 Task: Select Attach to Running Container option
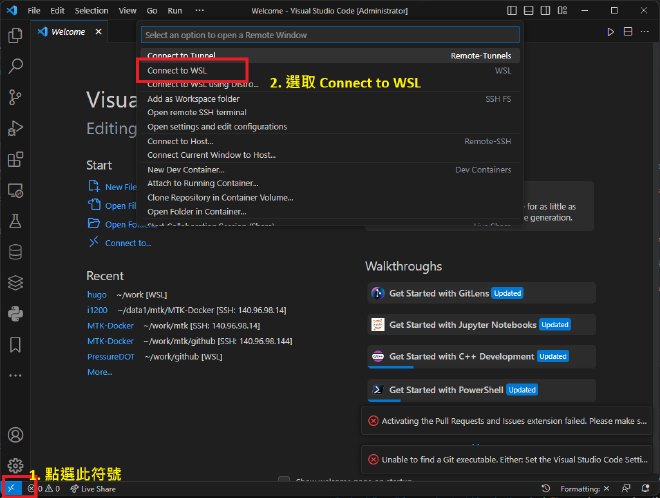pos(330,183)
